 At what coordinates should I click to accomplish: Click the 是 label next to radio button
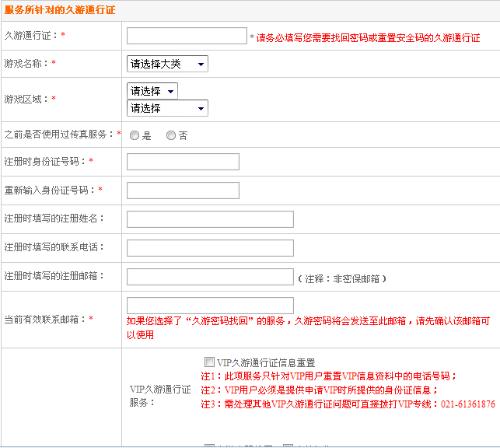coord(146,136)
